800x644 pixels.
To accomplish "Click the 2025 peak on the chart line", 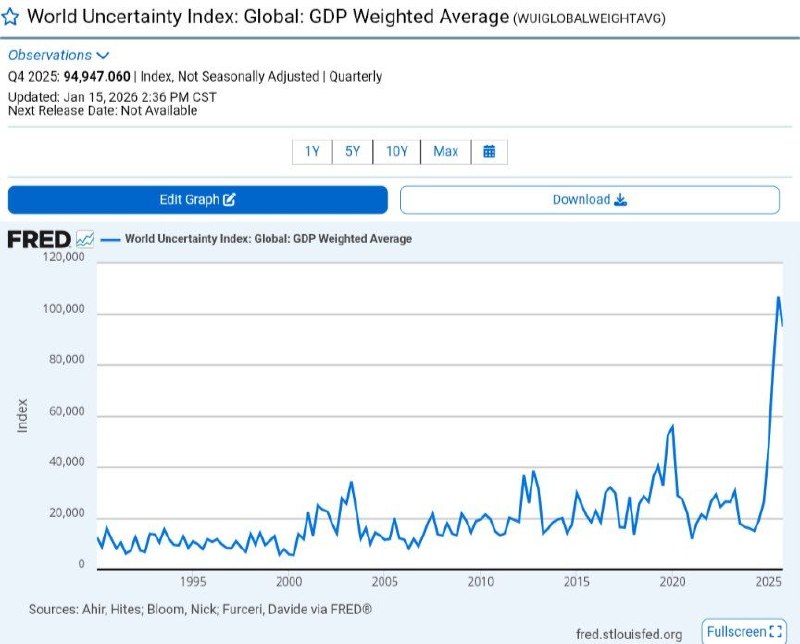I will pos(778,297).
